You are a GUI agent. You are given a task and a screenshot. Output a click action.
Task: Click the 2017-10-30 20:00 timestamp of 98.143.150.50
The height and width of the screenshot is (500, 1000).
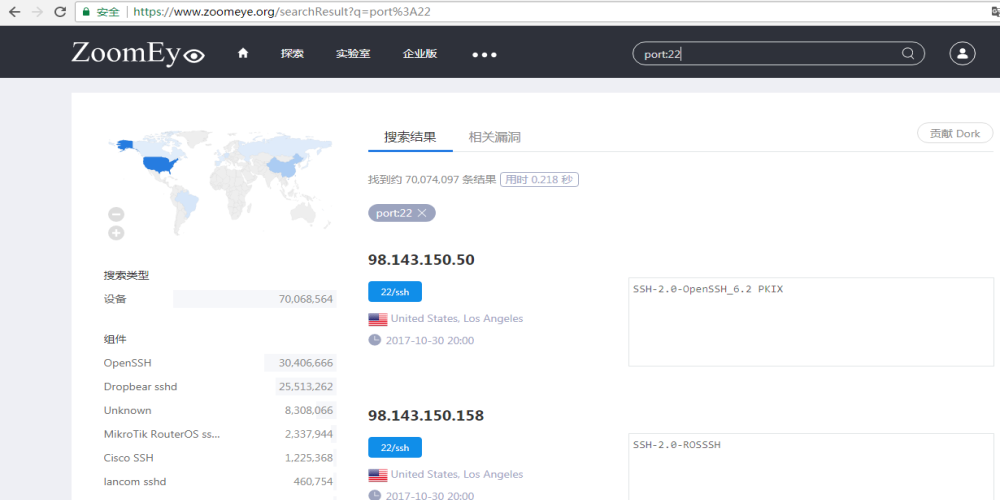[x=430, y=341]
